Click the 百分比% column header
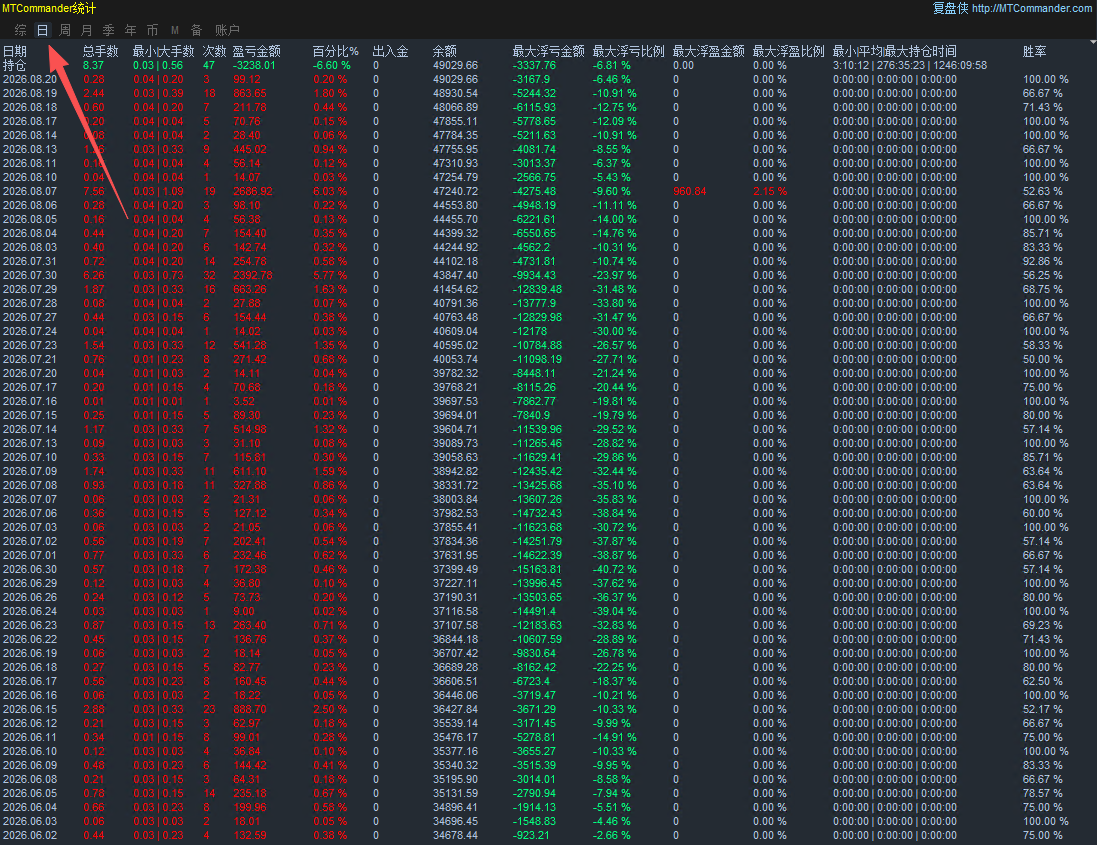The width and height of the screenshot is (1097, 845). click(336, 51)
